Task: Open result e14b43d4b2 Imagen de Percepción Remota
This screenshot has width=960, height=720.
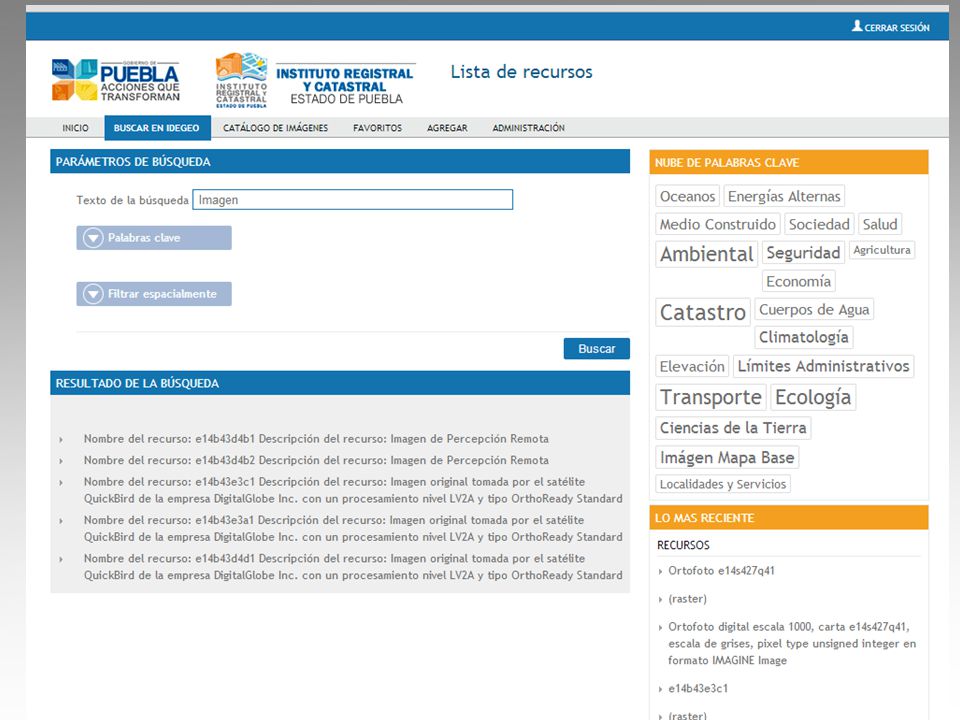Action: (316, 460)
